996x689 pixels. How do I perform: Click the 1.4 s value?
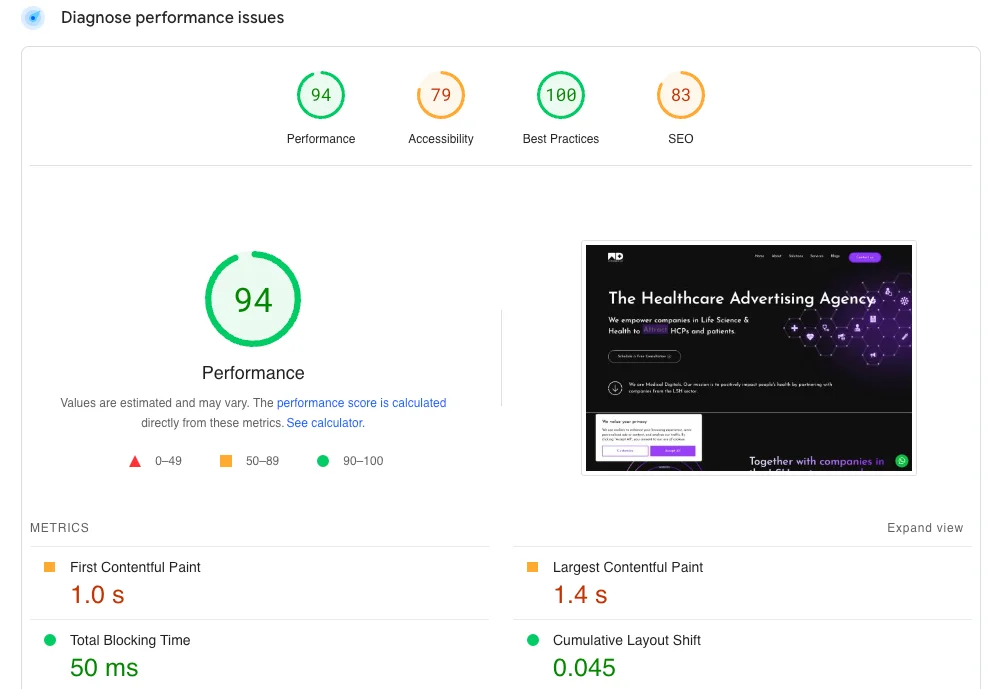click(x=580, y=595)
